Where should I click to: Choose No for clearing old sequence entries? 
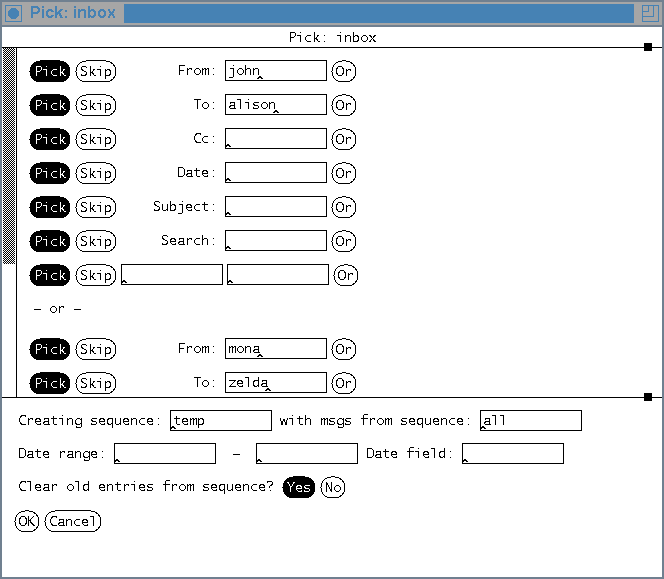click(332, 487)
